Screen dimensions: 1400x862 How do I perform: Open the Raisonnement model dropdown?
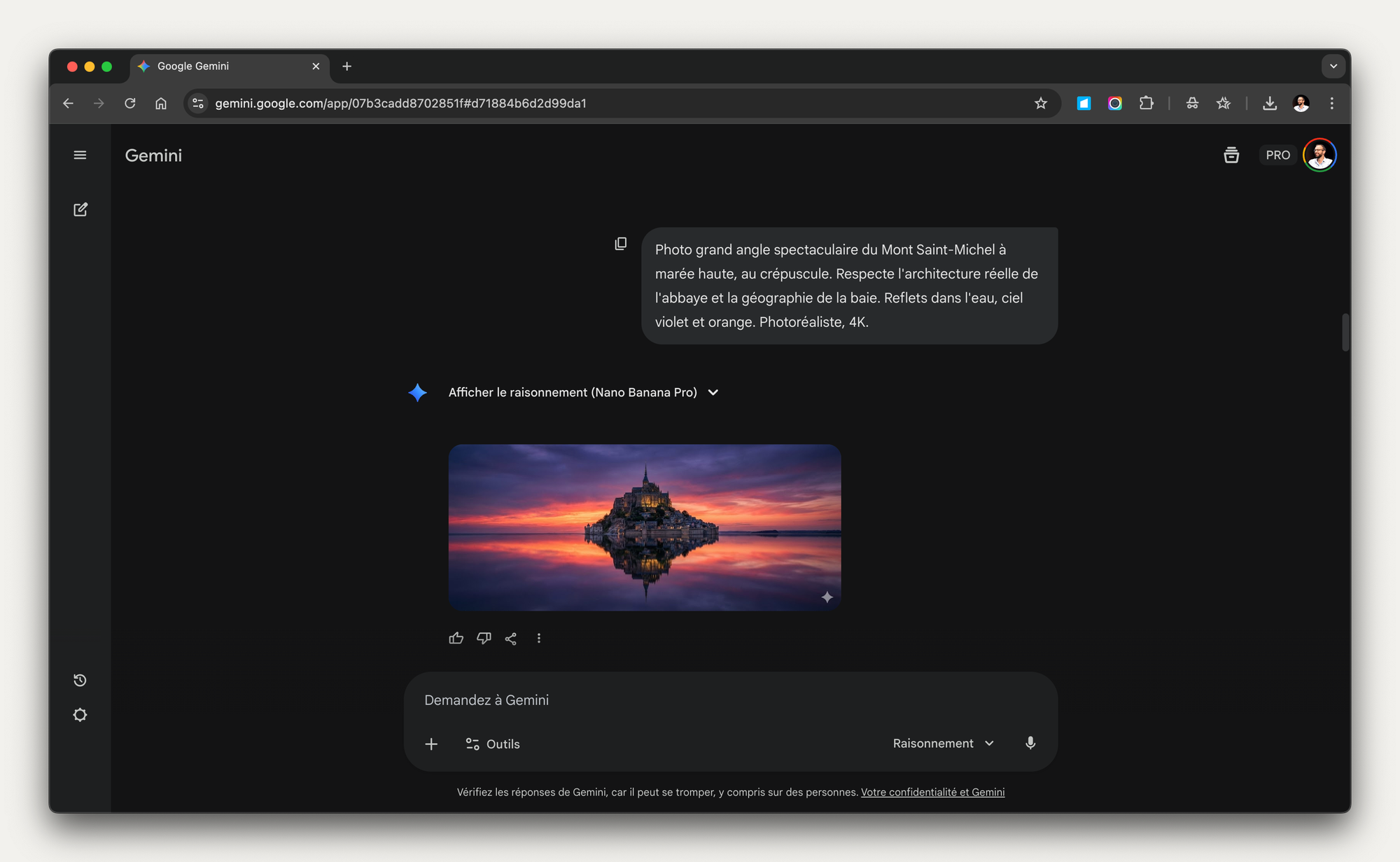coord(942,743)
